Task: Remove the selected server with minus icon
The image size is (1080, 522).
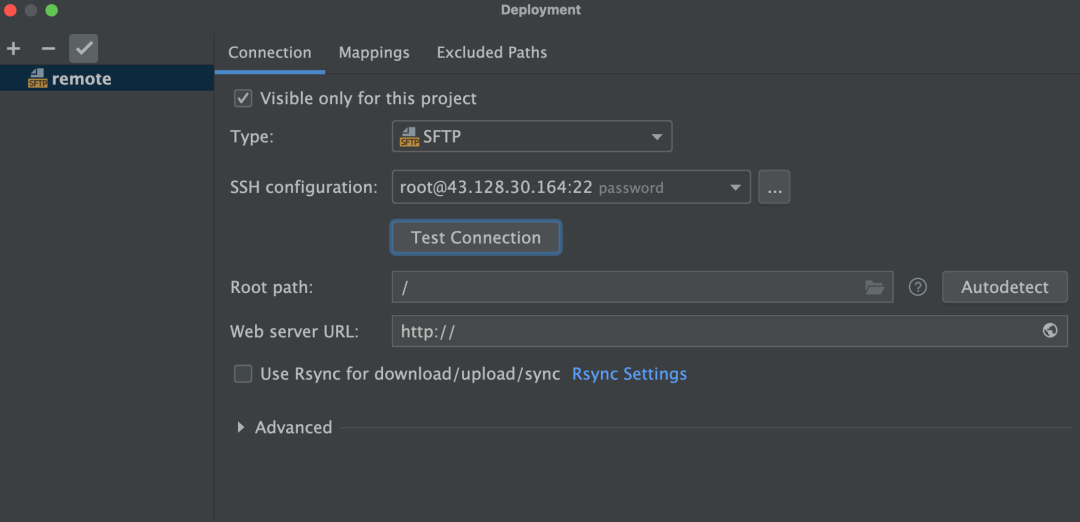Action: coord(48,48)
